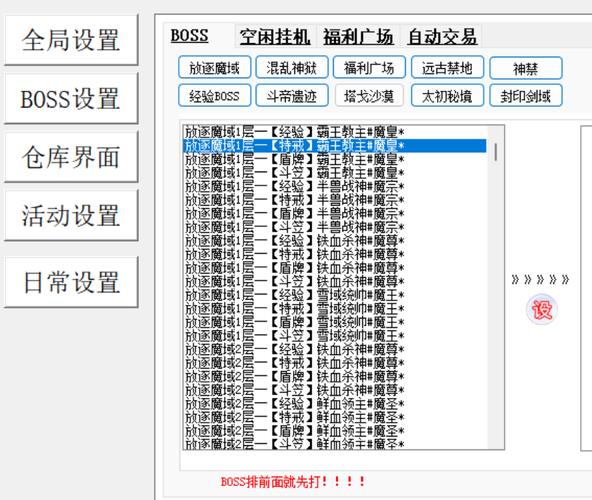Select row 放逐魔域1层—【经验】半兽战神#魔宗*
The width and height of the screenshot is (592, 500).
(x=335, y=187)
